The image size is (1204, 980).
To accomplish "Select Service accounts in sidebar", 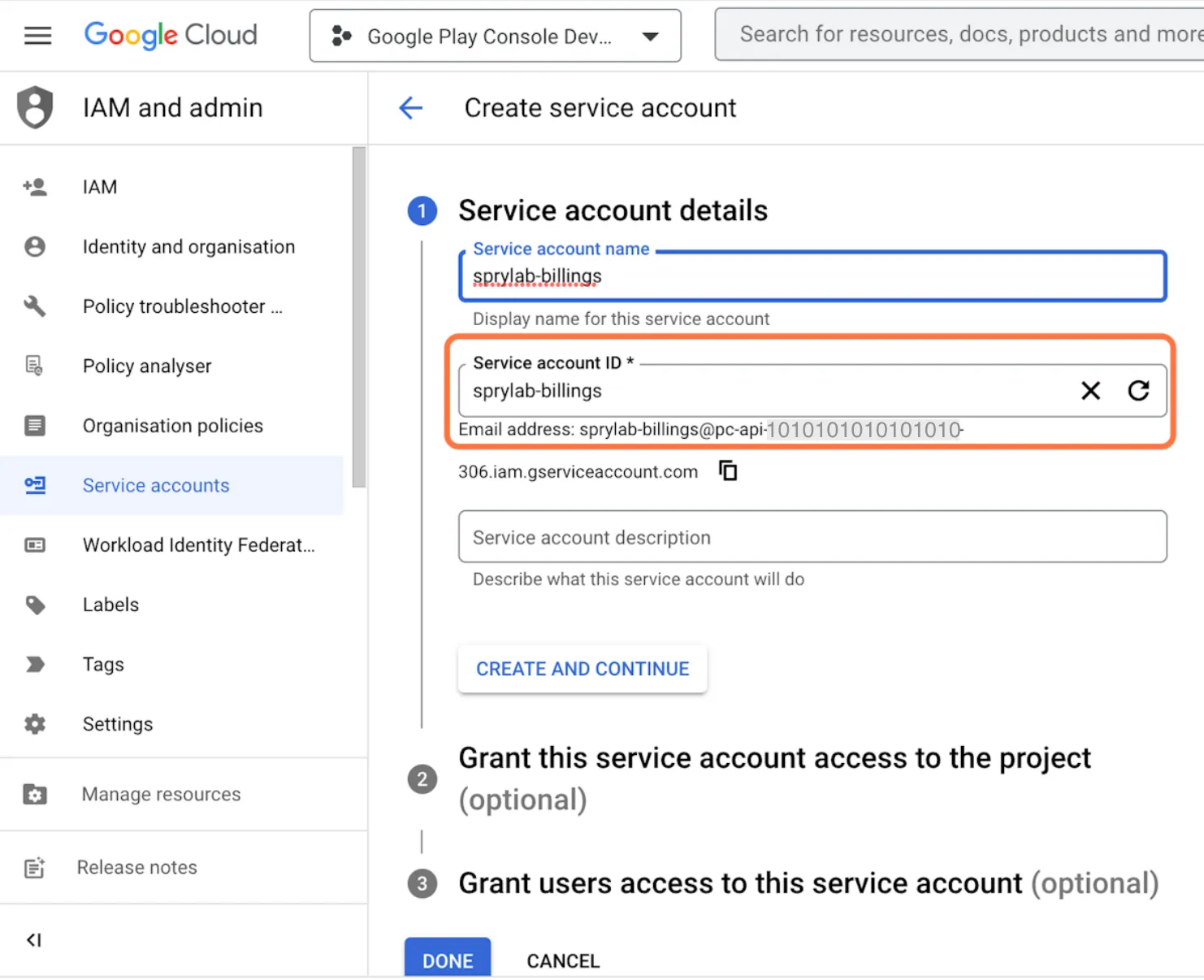I will [x=156, y=485].
